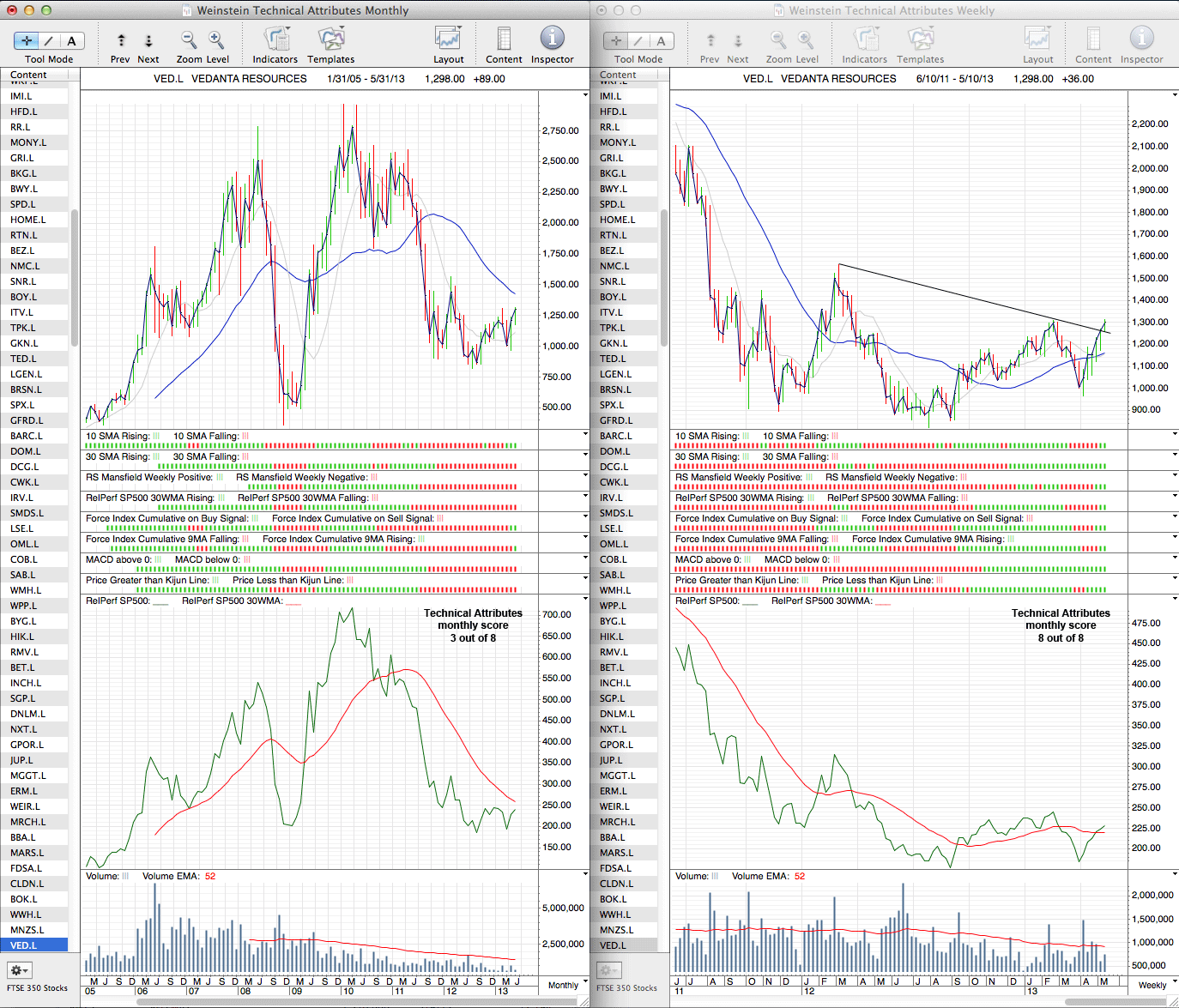Go to previous stock with Prev arrow
This screenshot has height=1008, width=1179.
pos(121,40)
